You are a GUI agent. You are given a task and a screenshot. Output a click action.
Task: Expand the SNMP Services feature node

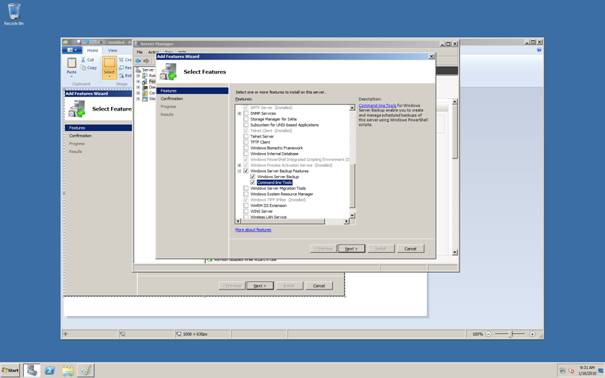239,113
